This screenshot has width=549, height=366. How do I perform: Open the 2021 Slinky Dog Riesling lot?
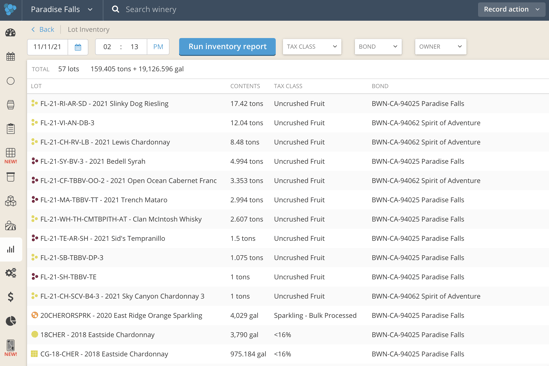pyautogui.click(x=104, y=104)
